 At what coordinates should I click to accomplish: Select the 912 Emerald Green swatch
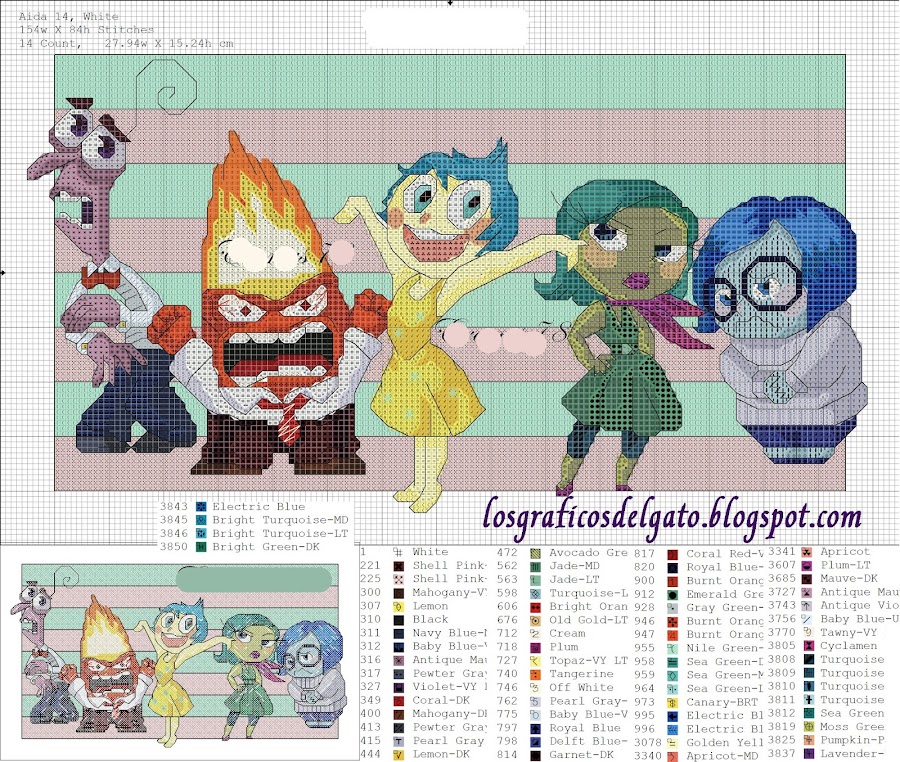pyautogui.click(x=672, y=594)
